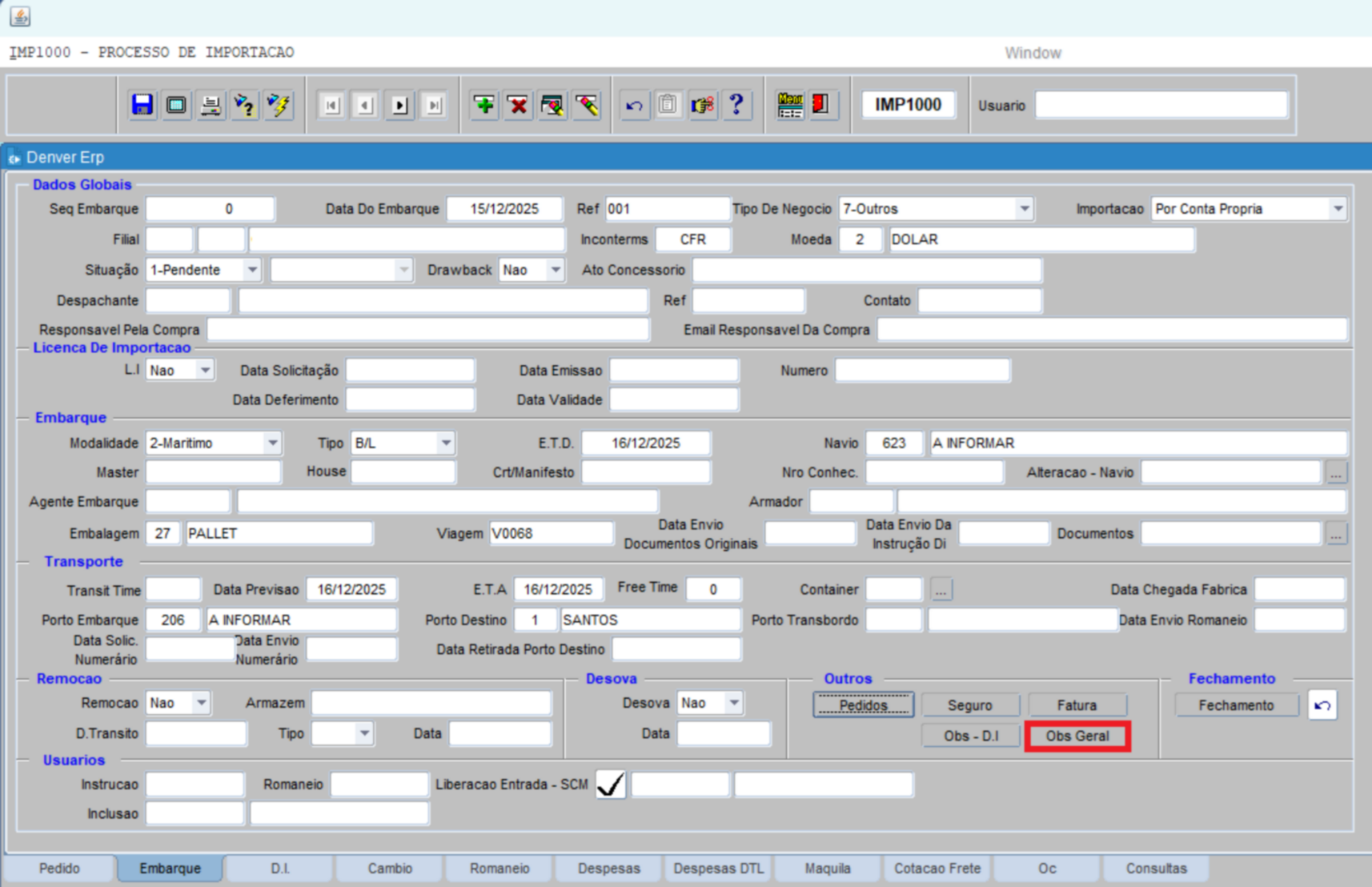This screenshot has height=887, width=1372.
Task: Toggle the Liberacao Entrada - SCM checkbox
Action: click(611, 785)
